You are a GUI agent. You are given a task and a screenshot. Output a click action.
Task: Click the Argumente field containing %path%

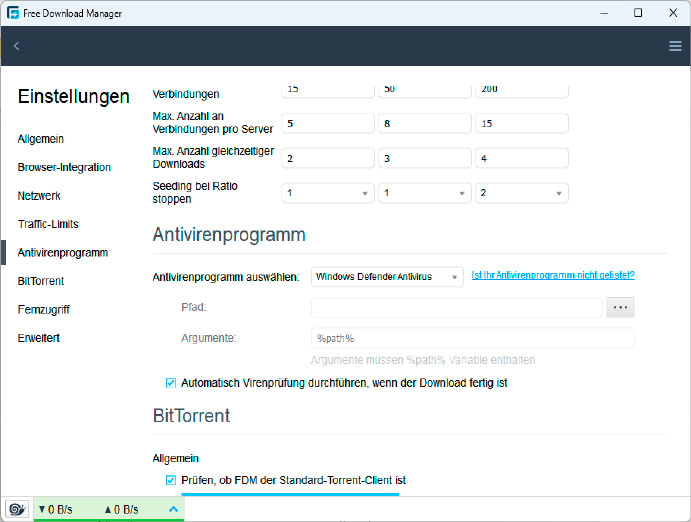click(472, 338)
